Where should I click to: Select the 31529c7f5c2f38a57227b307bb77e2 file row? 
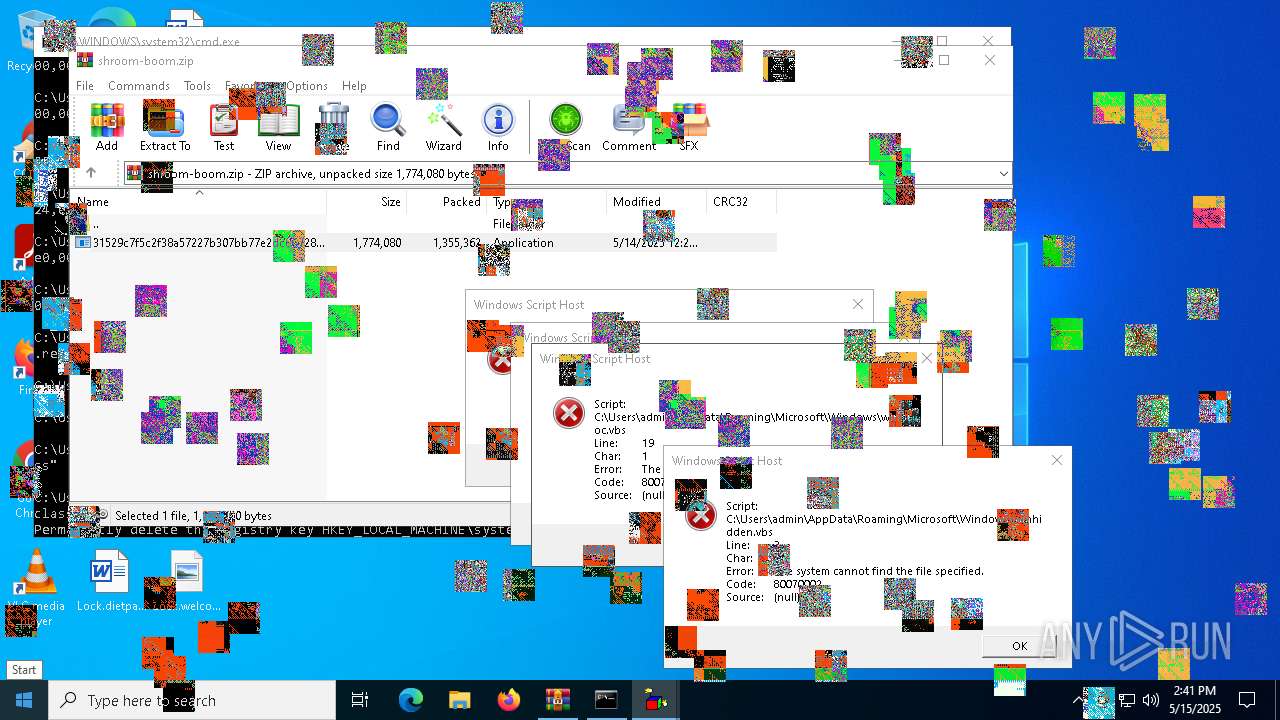point(424,243)
